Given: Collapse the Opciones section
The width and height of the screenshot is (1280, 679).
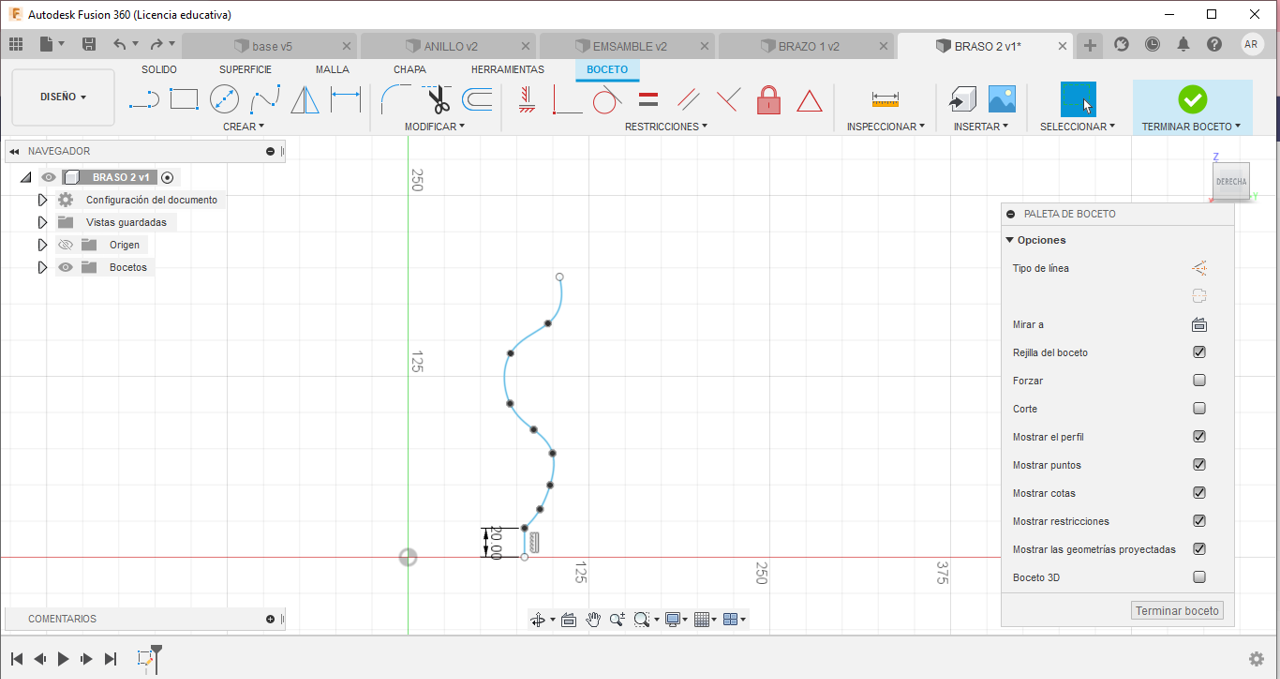Looking at the screenshot, I should (x=1009, y=240).
